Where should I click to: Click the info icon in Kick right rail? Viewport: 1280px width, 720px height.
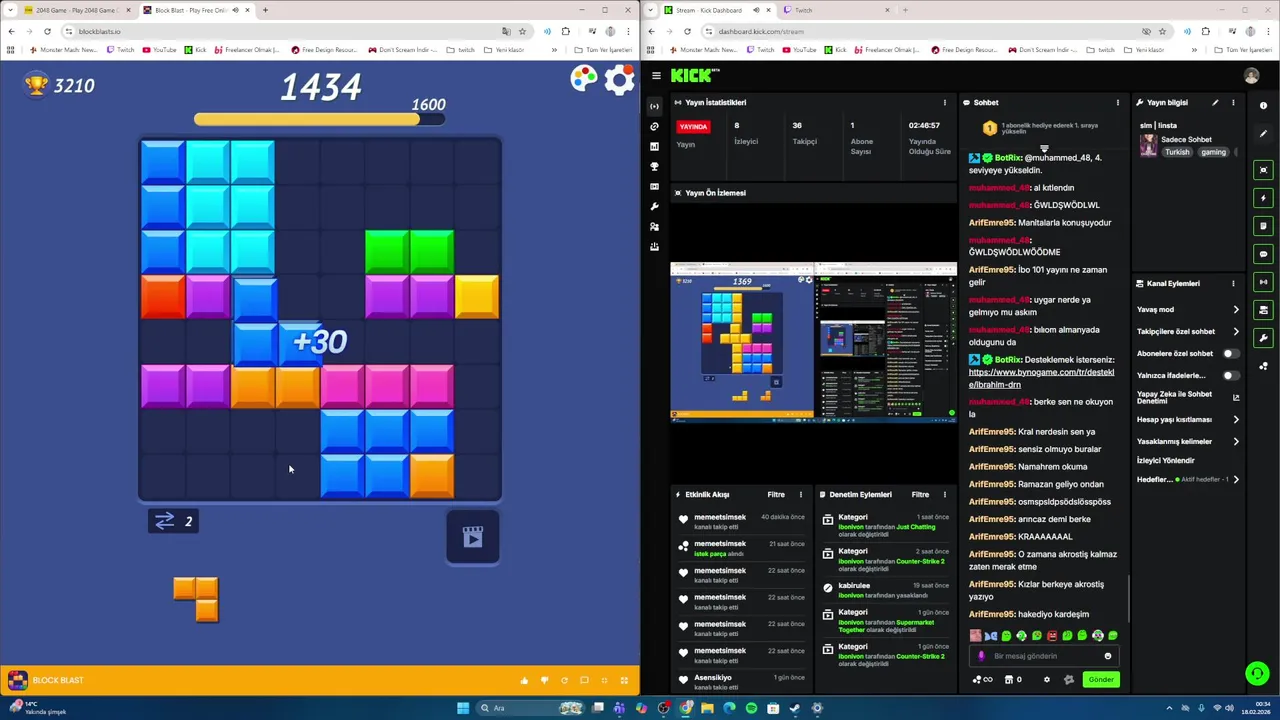click(x=1263, y=105)
